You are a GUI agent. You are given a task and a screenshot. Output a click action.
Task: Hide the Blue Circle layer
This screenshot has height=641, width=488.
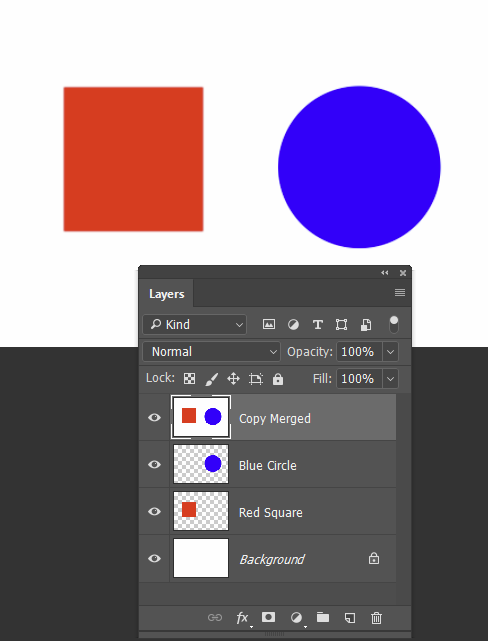(154, 464)
